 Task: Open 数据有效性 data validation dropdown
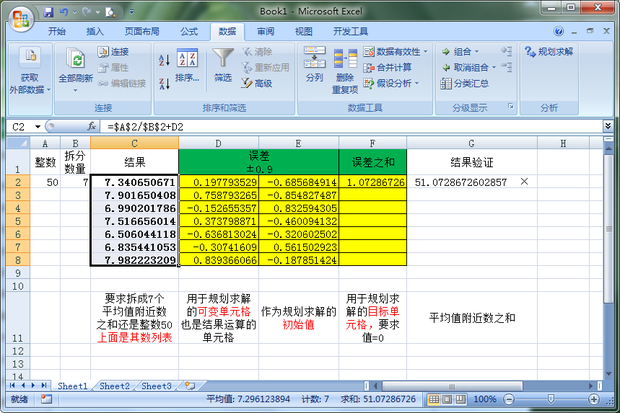pos(395,52)
